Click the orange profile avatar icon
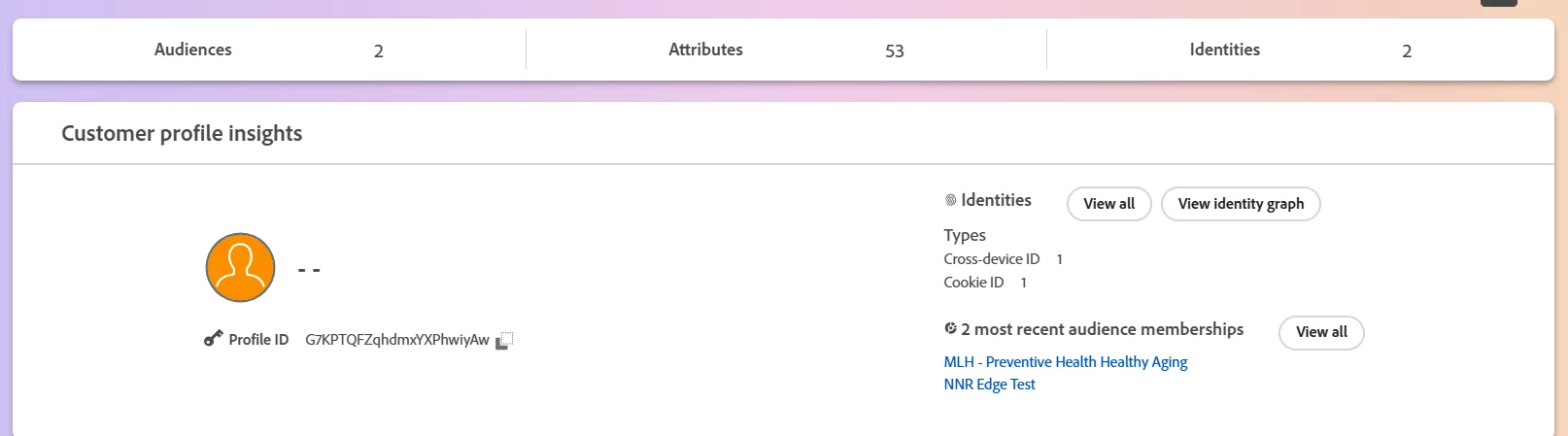 [x=241, y=267]
